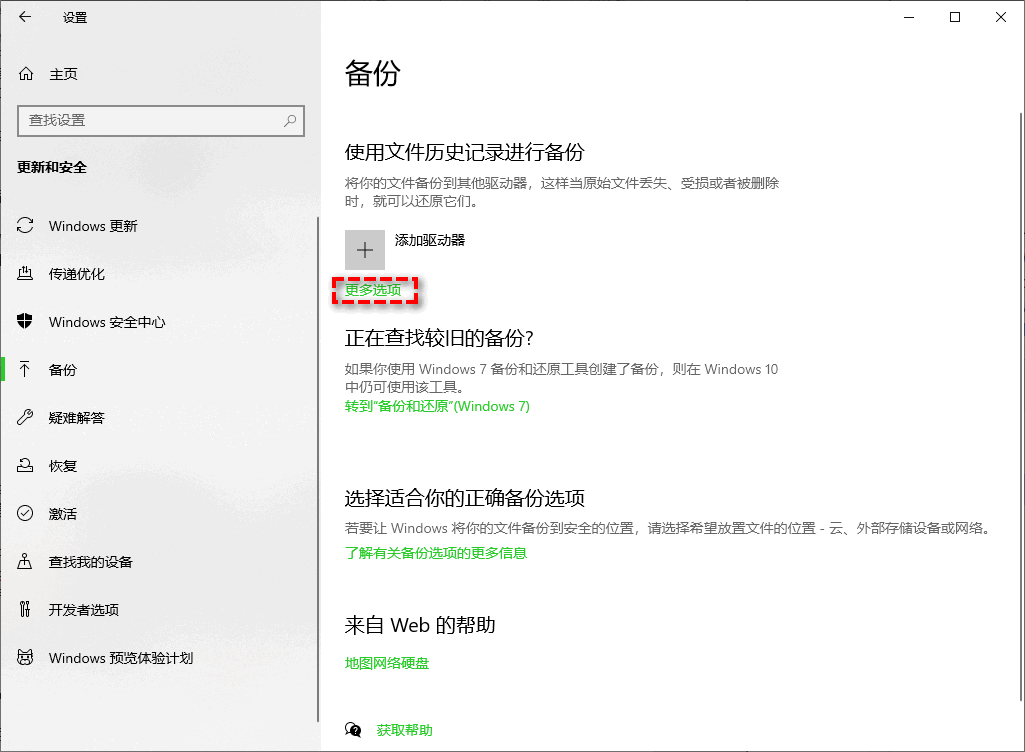Open Windows 预览体验计划 page
Screen dimensions: 1025x752
point(121,658)
